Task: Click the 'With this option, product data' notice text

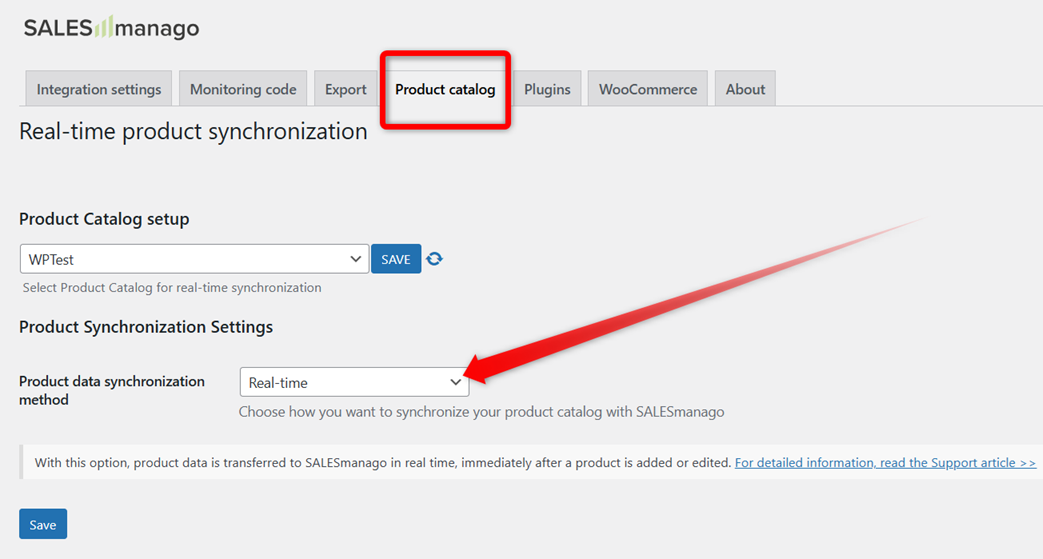Action: (x=383, y=463)
